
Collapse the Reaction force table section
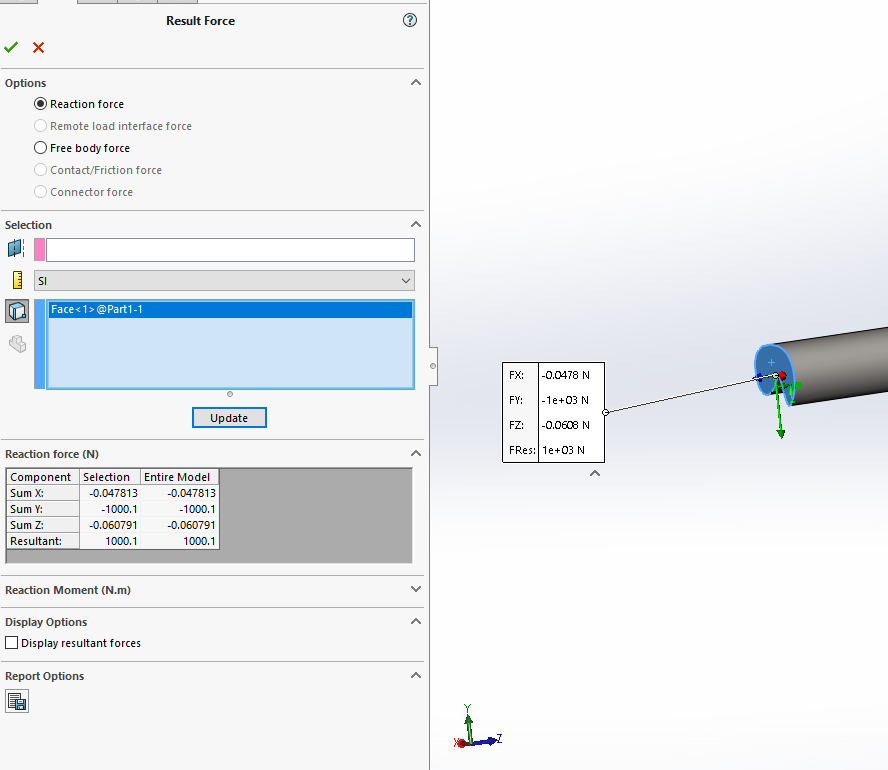click(416, 454)
